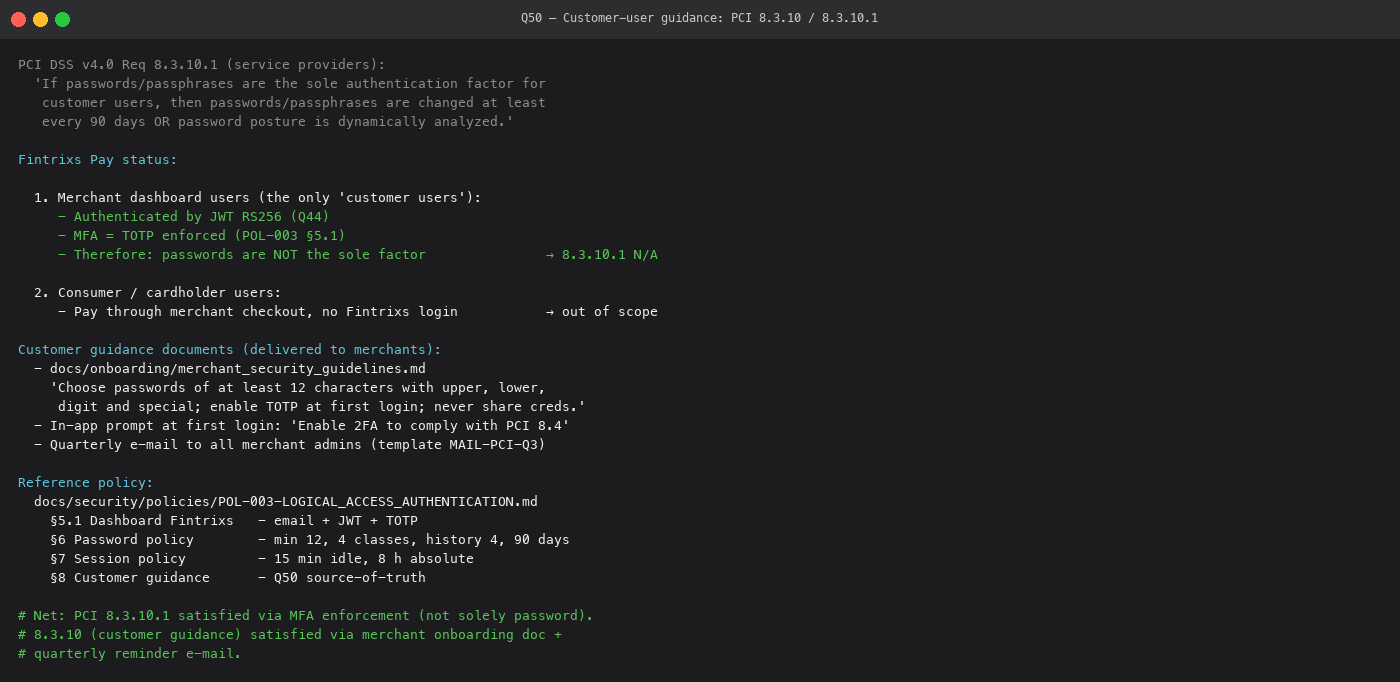Screen dimensions: 1400x682
Task: Click 'Customer guidance documents' heading
Action: (x=230, y=350)
